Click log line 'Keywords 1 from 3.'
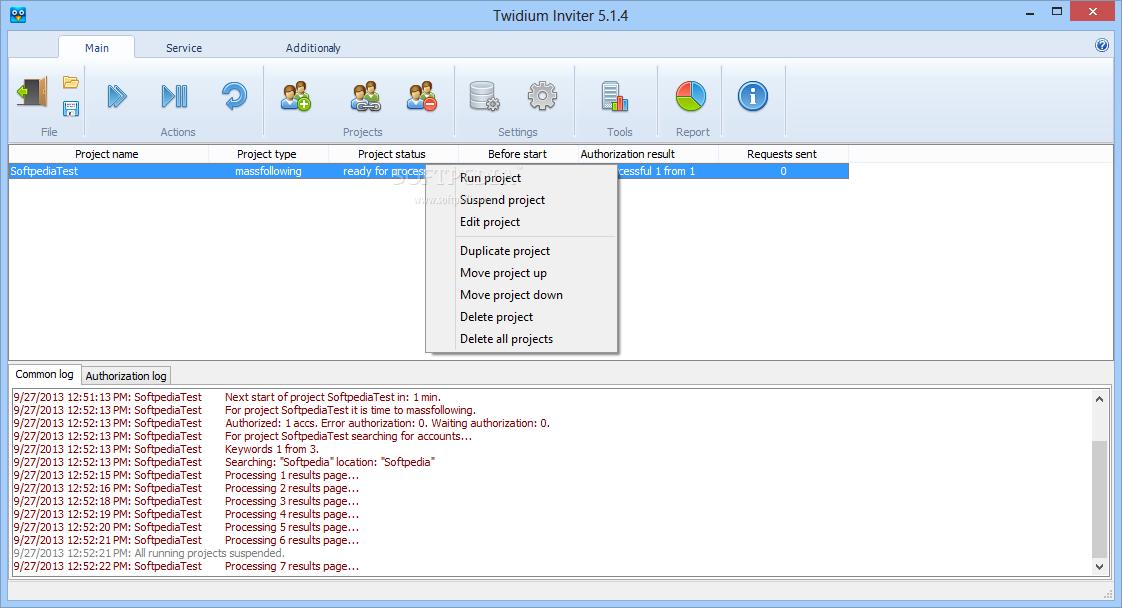 click(x=272, y=449)
